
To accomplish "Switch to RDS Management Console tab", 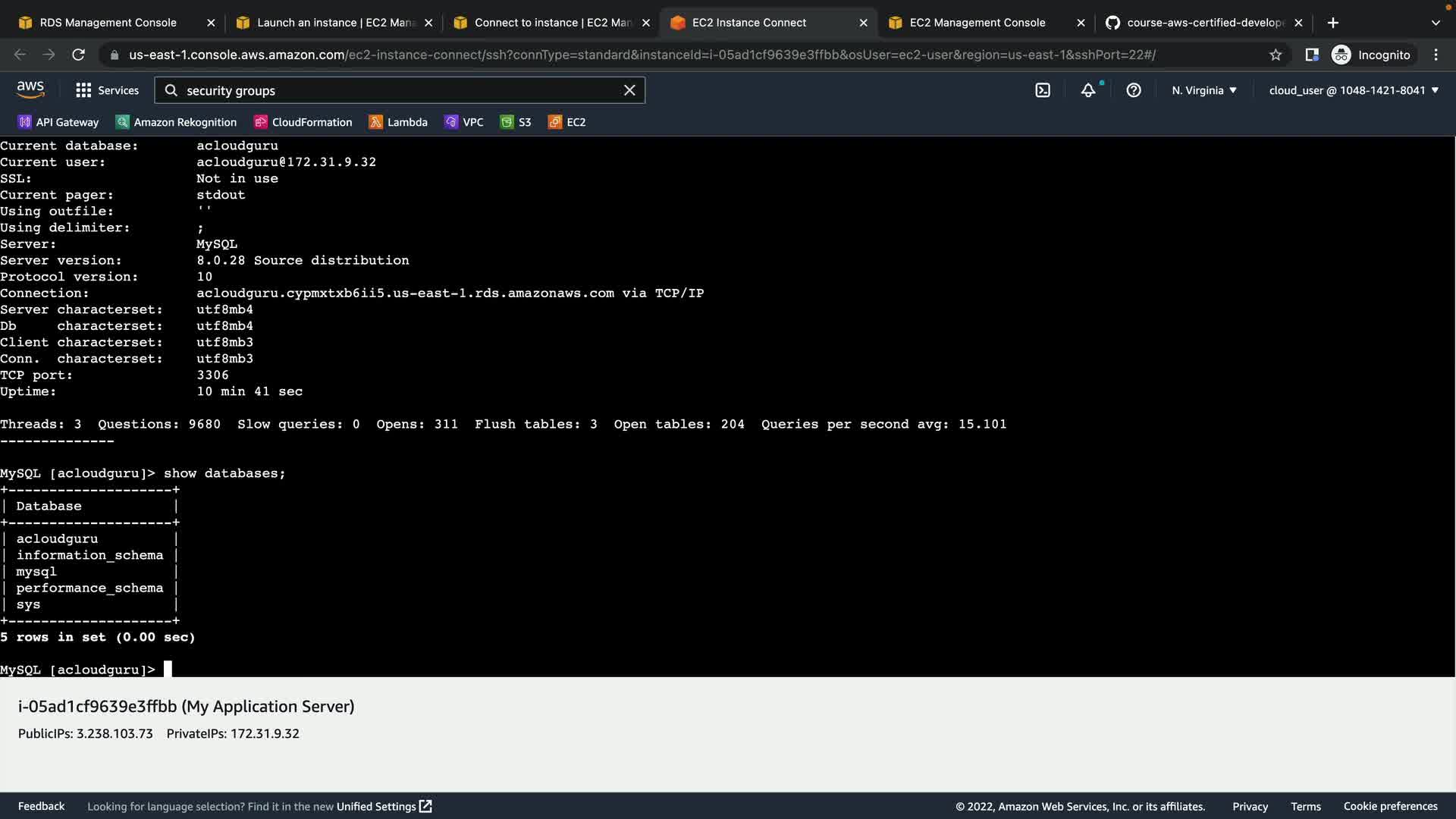I will click(x=108, y=23).
